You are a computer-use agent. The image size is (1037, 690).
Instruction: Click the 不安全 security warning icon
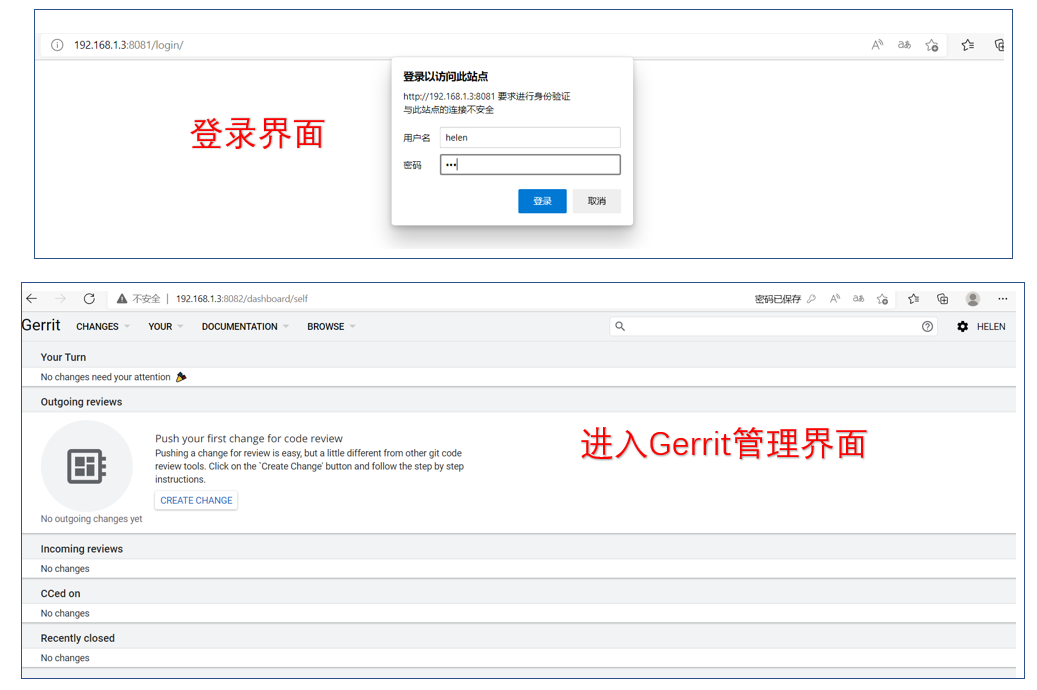[x=122, y=298]
